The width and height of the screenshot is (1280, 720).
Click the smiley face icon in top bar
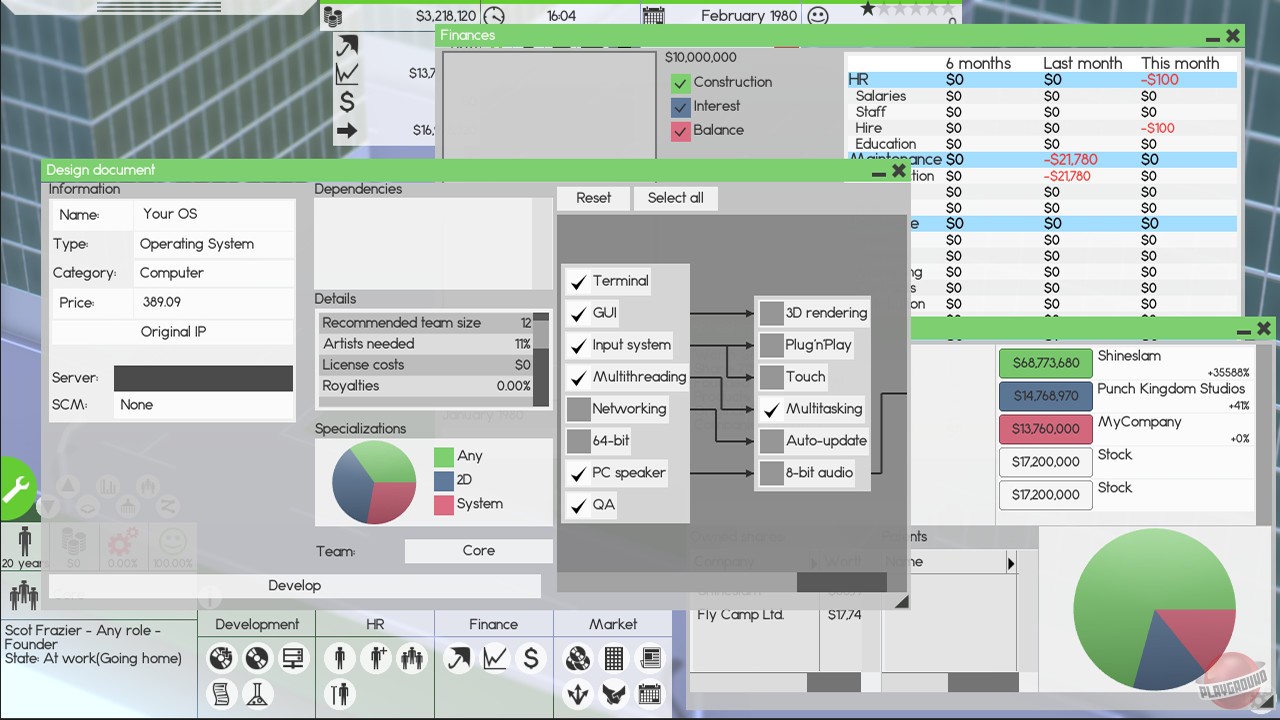point(818,16)
